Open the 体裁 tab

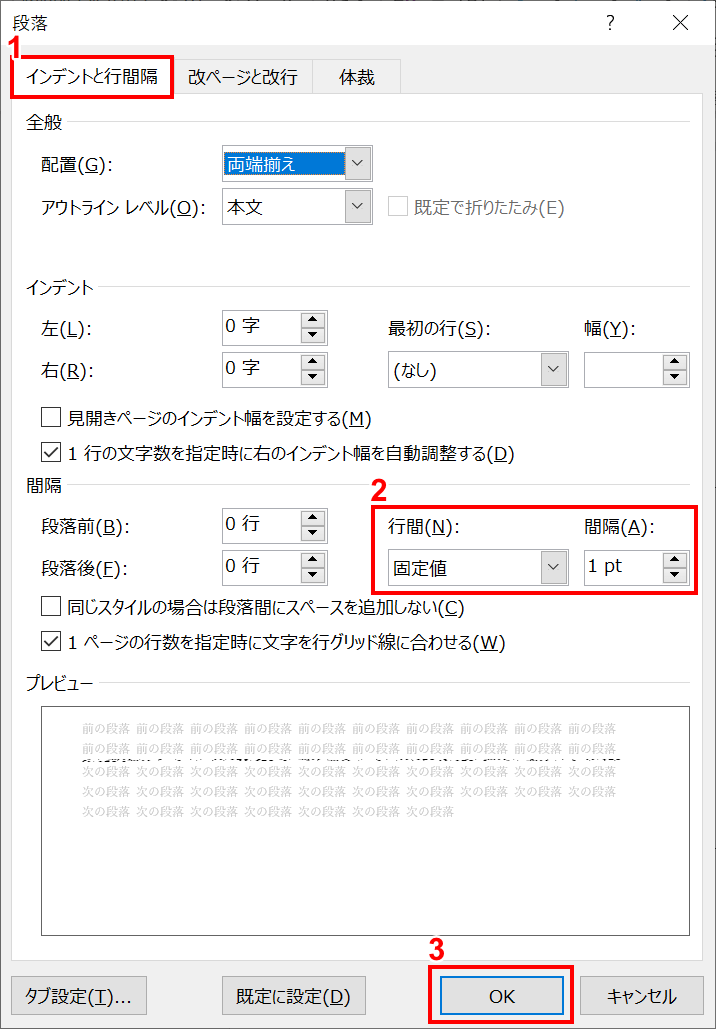356,77
